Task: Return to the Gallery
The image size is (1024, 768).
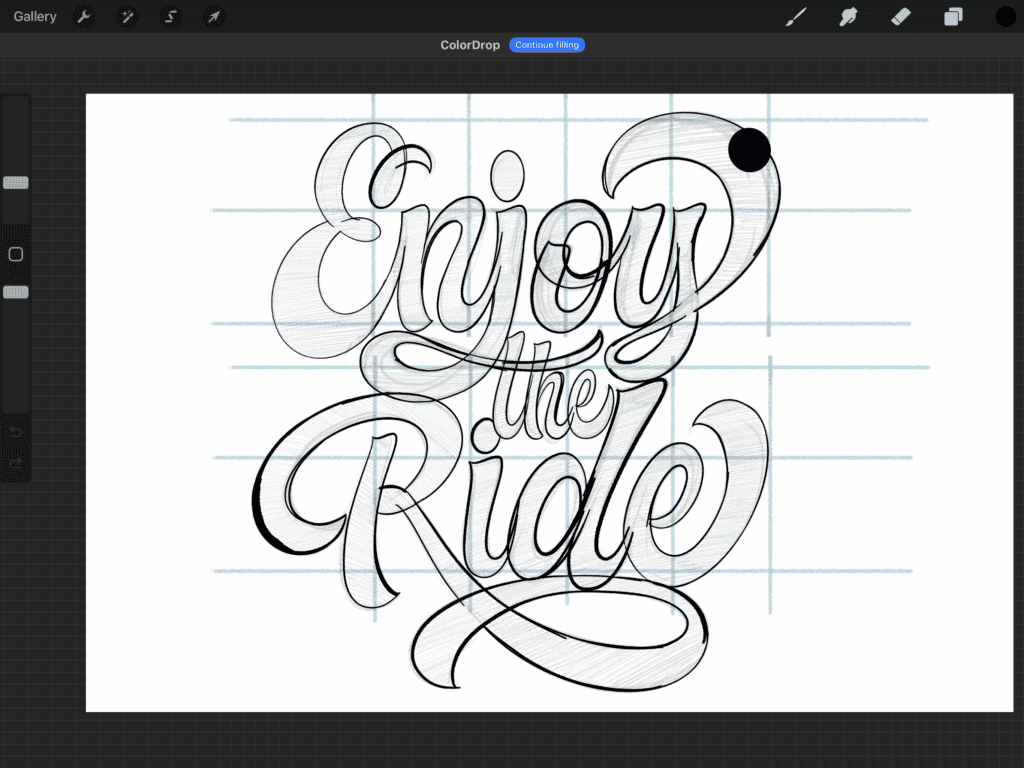Action: tap(35, 16)
